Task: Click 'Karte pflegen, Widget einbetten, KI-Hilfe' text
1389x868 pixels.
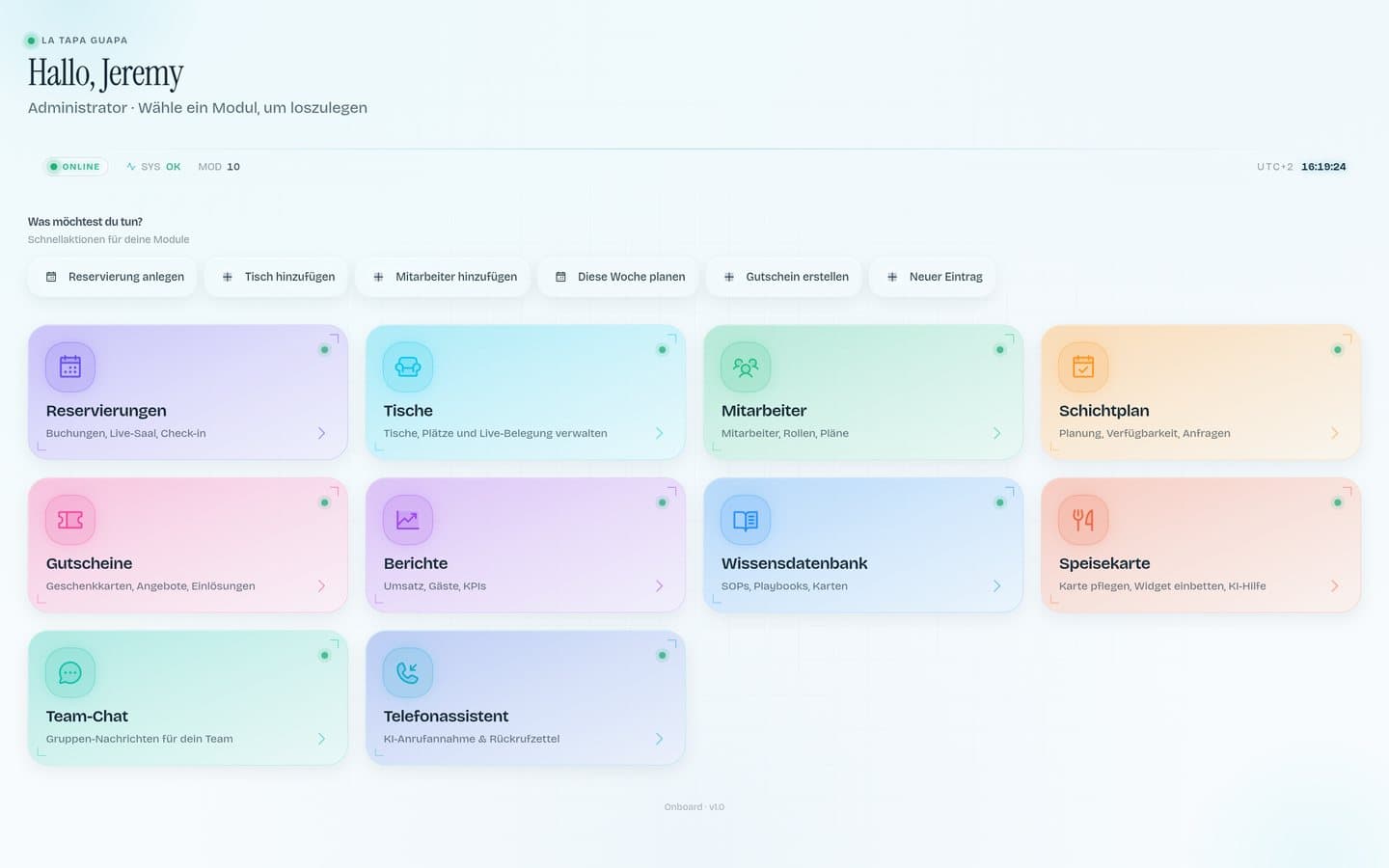Action: tap(1162, 586)
